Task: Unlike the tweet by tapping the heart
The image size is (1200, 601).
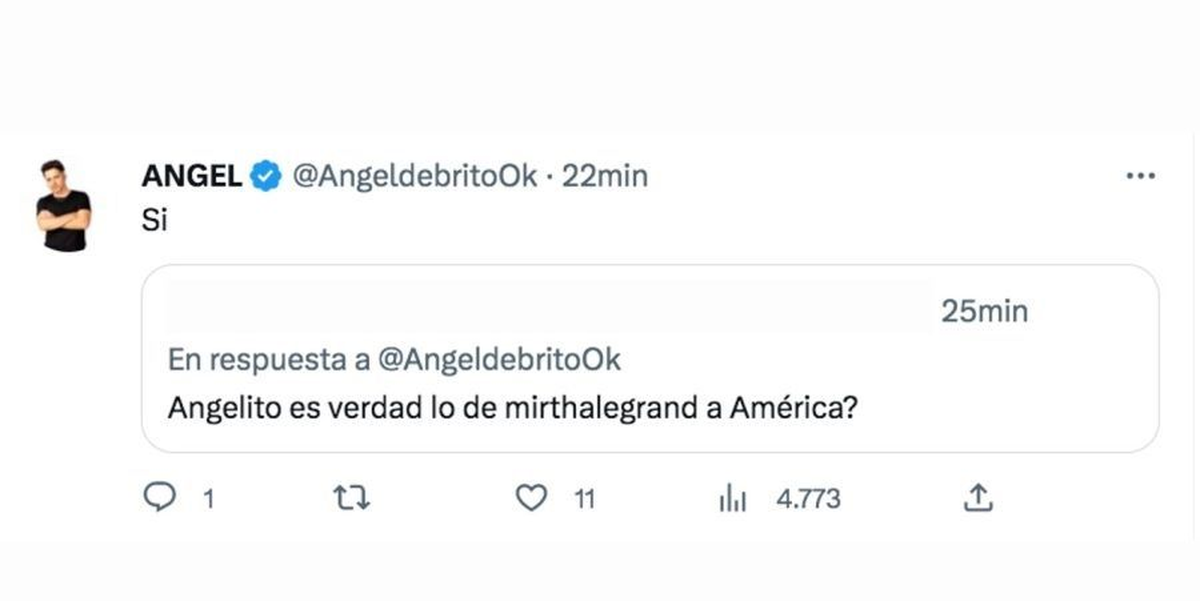Action: pyautogui.click(x=533, y=497)
